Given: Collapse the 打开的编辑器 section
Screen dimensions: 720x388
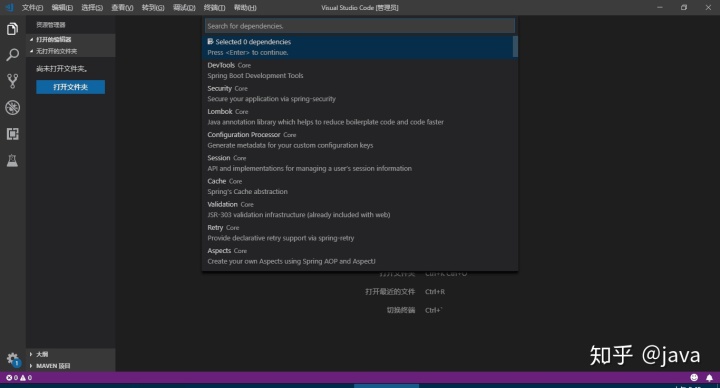Looking at the screenshot, I should point(70,39).
